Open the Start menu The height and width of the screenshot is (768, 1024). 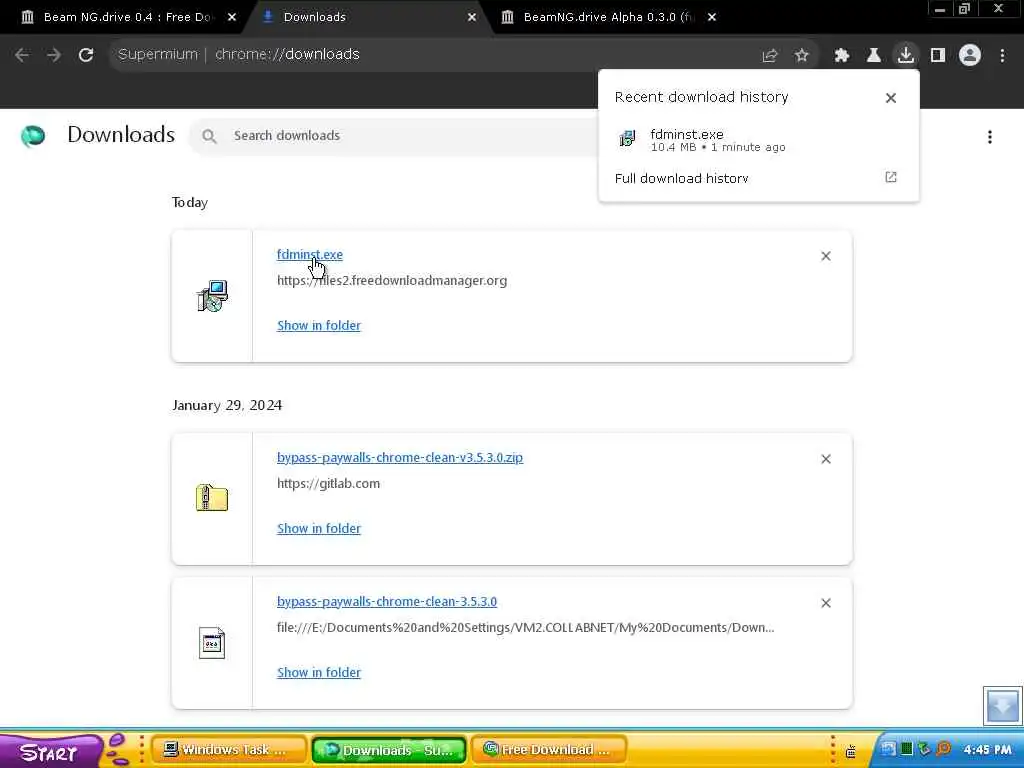[x=49, y=752]
